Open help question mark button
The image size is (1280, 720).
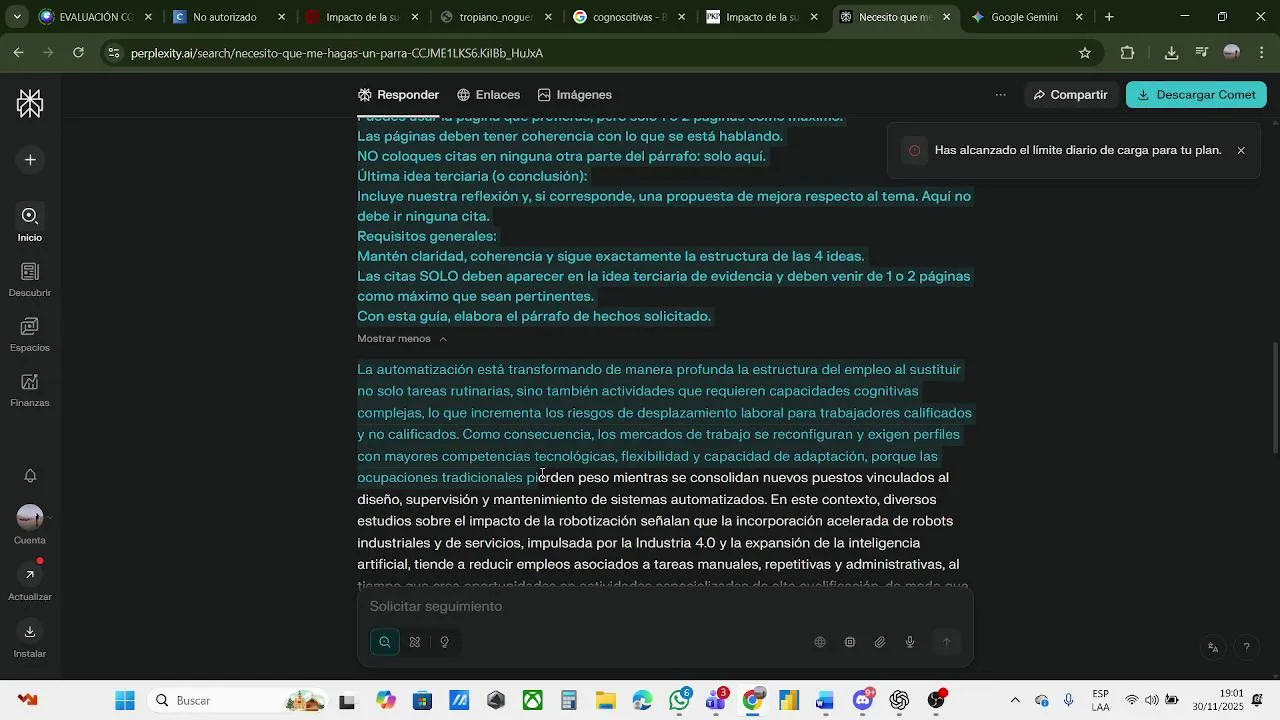pyautogui.click(x=1246, y=648)
